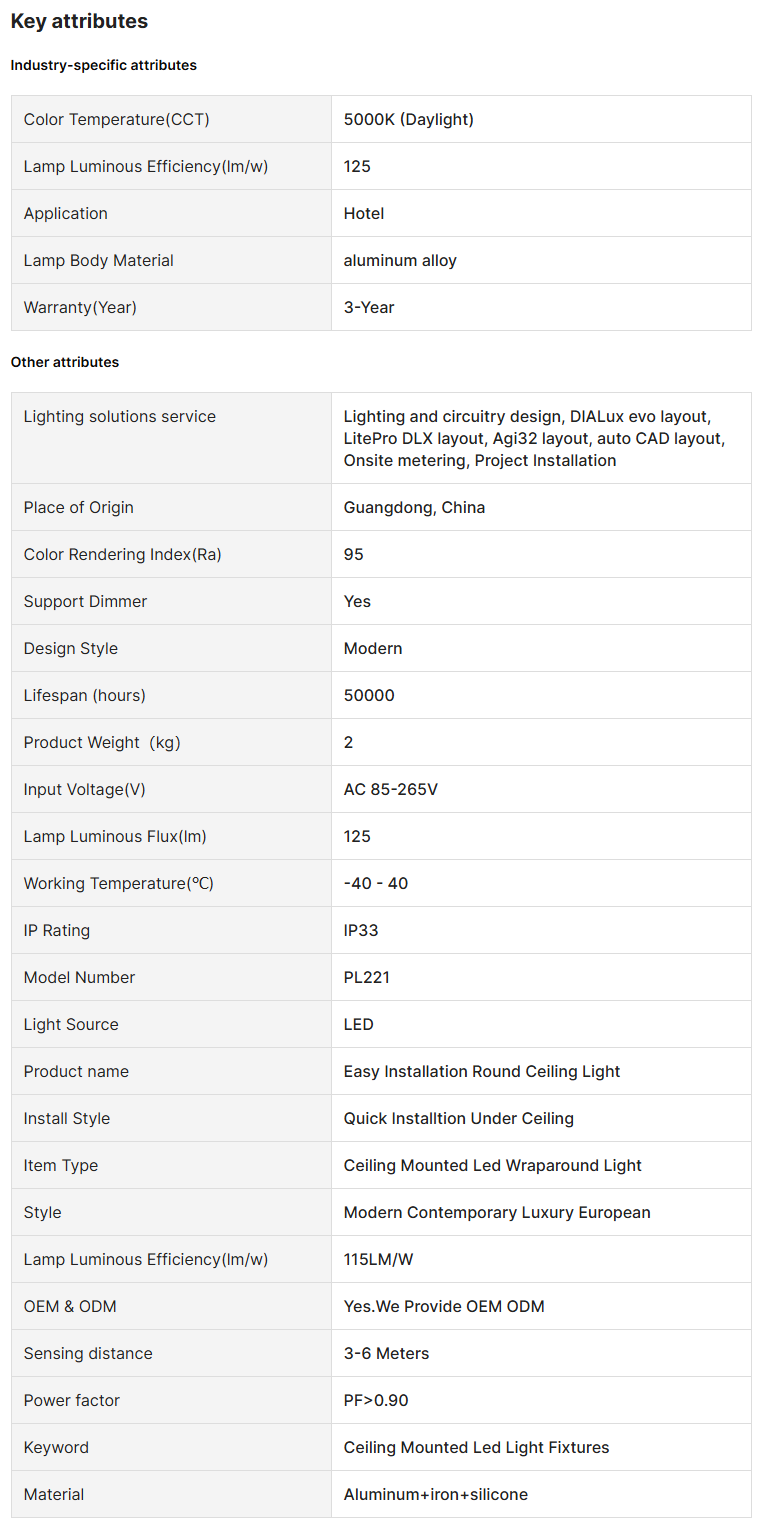Select Easy Installation Round Ceiling Light text
The image size is (768, 1526).
[482, 1071]
